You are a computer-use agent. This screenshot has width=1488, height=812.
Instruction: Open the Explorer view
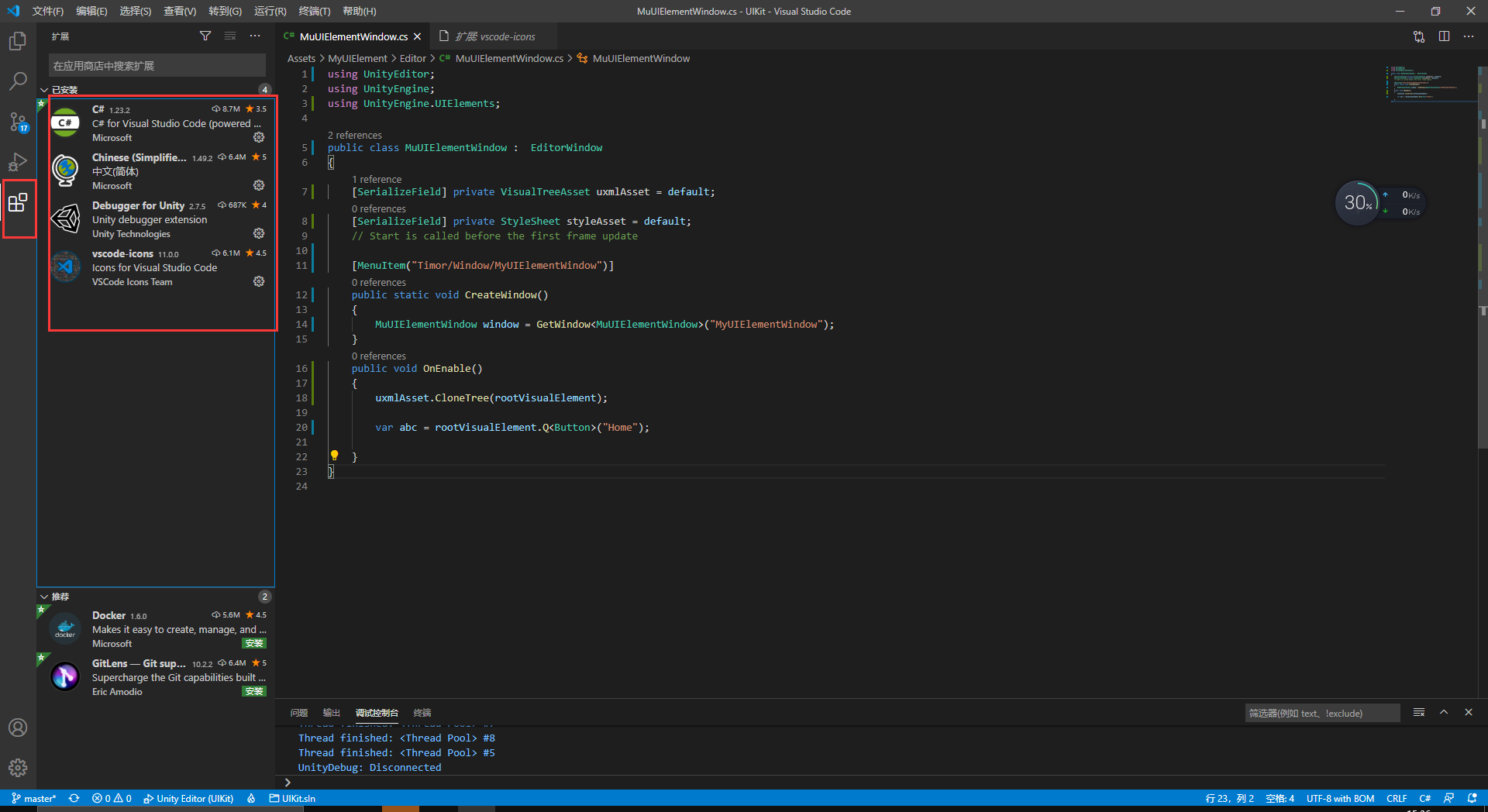click(x=17, y=41)
